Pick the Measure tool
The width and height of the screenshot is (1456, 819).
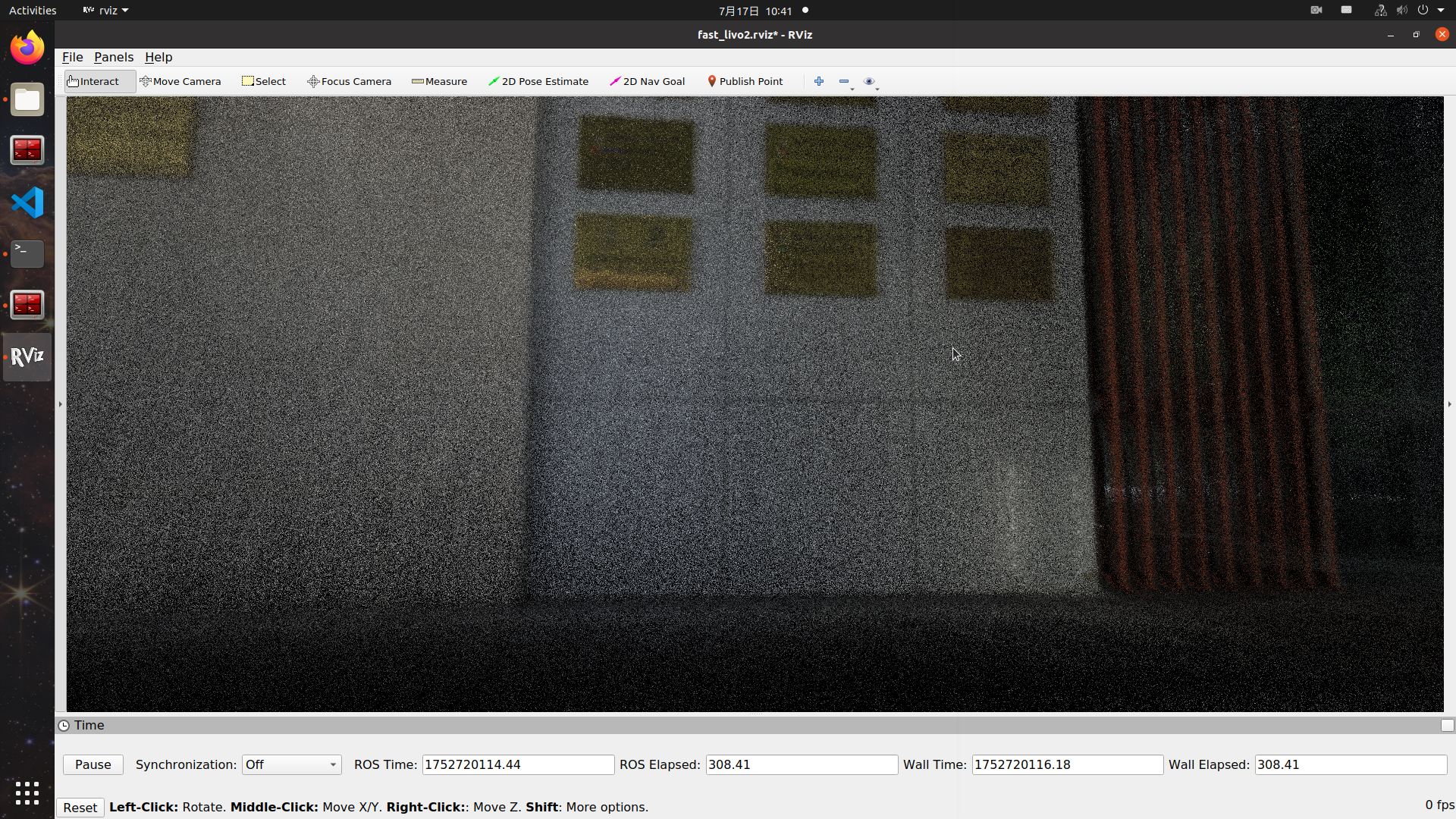coord(440,82)
